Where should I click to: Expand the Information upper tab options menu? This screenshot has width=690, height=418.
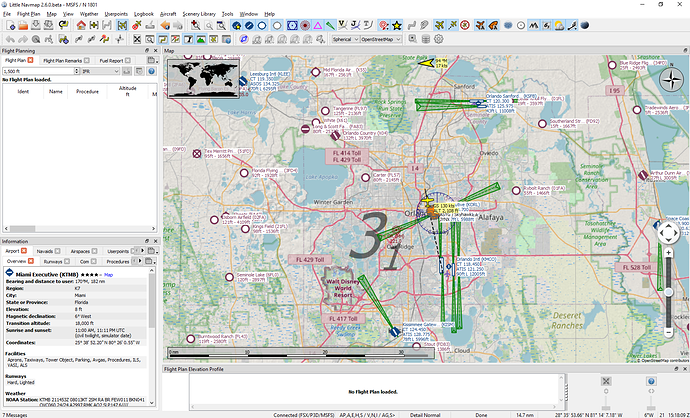pos(152,251)
